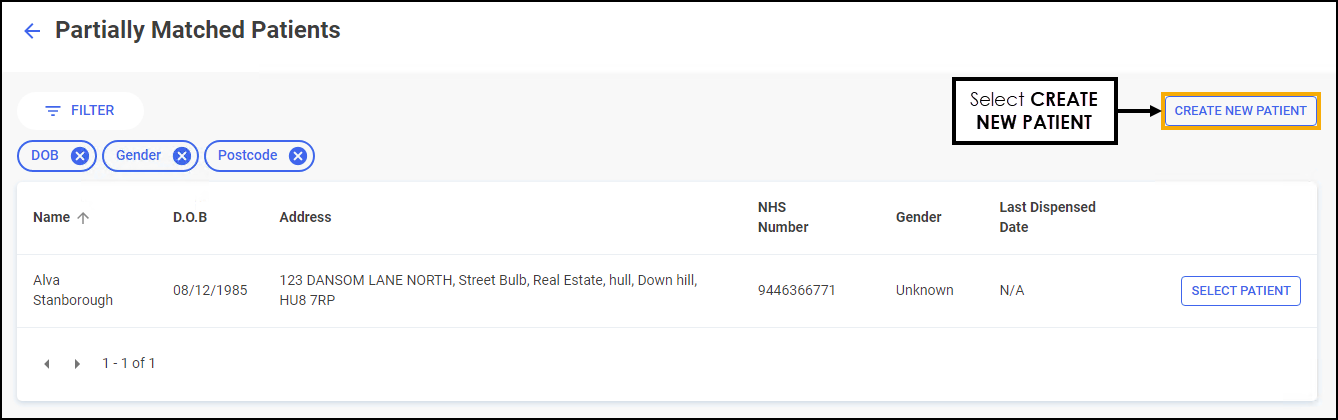This screenshot has width=1338, height=420.
Task: Click the Postcode chip label
Action: tap(247, 156)
